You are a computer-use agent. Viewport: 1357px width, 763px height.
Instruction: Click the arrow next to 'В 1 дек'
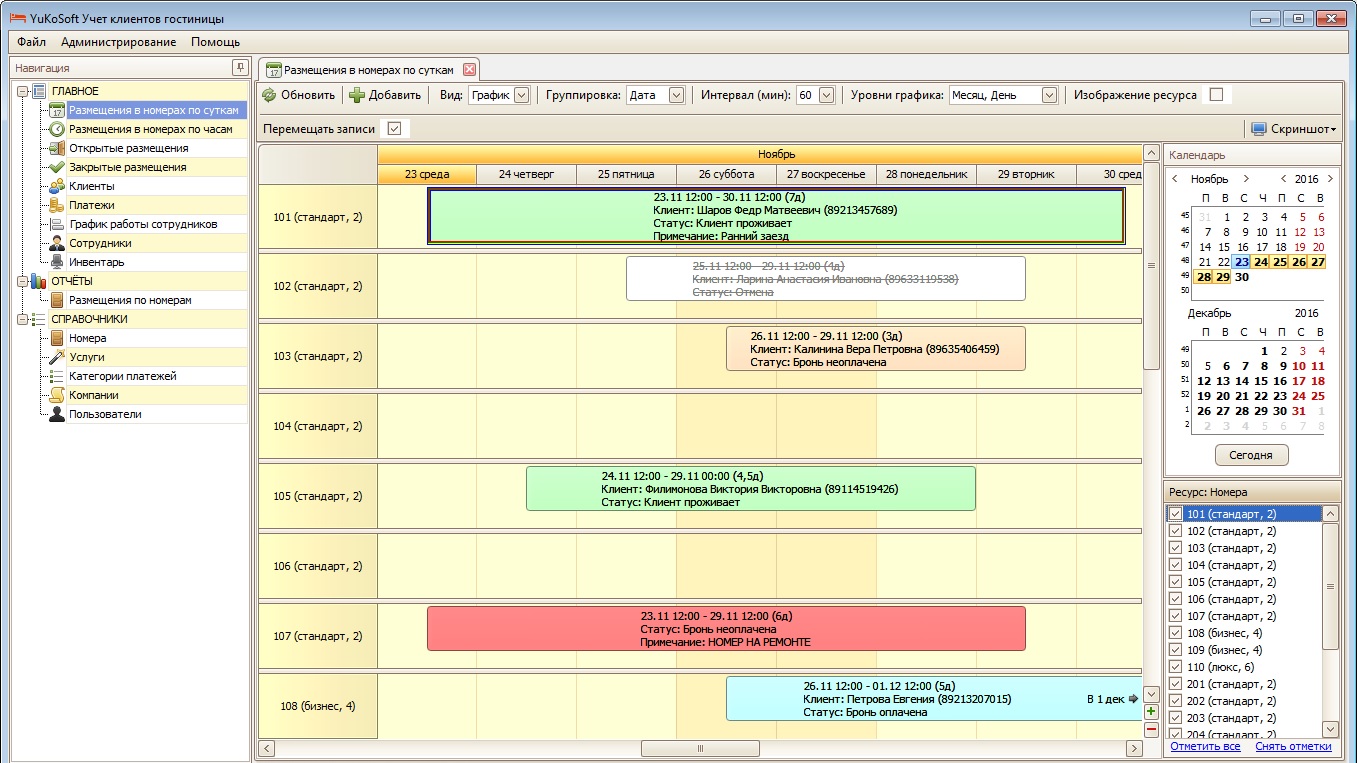coord(1133,699)
